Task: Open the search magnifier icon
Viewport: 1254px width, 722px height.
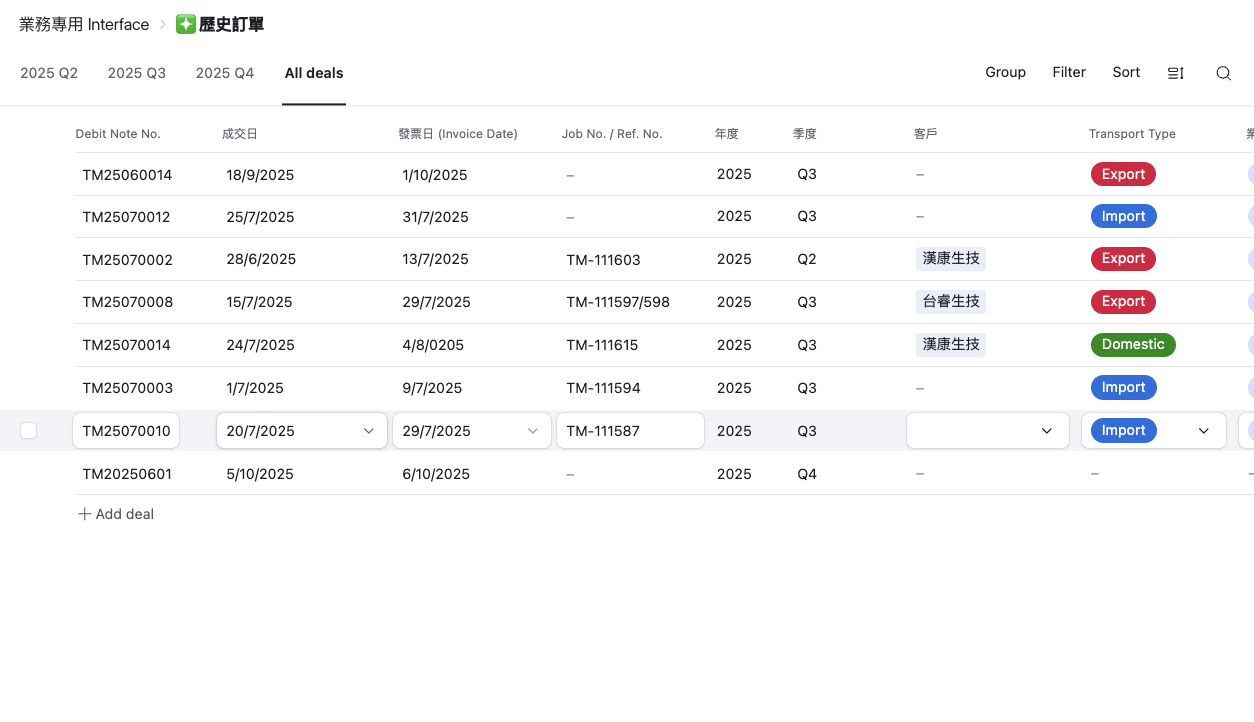Action: click(1223, 73)
